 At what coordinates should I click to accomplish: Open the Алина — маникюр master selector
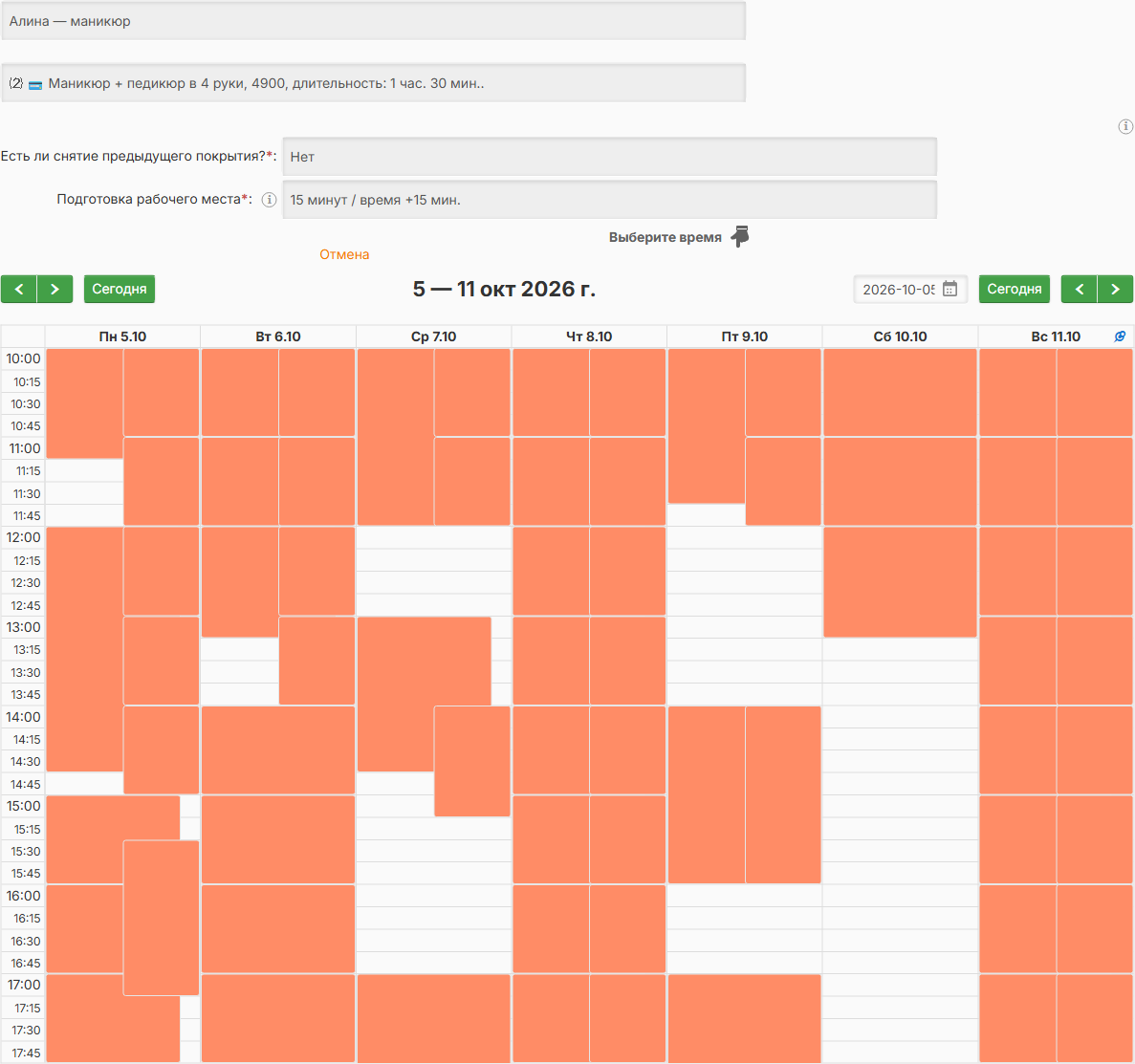(x=374, y=21)
